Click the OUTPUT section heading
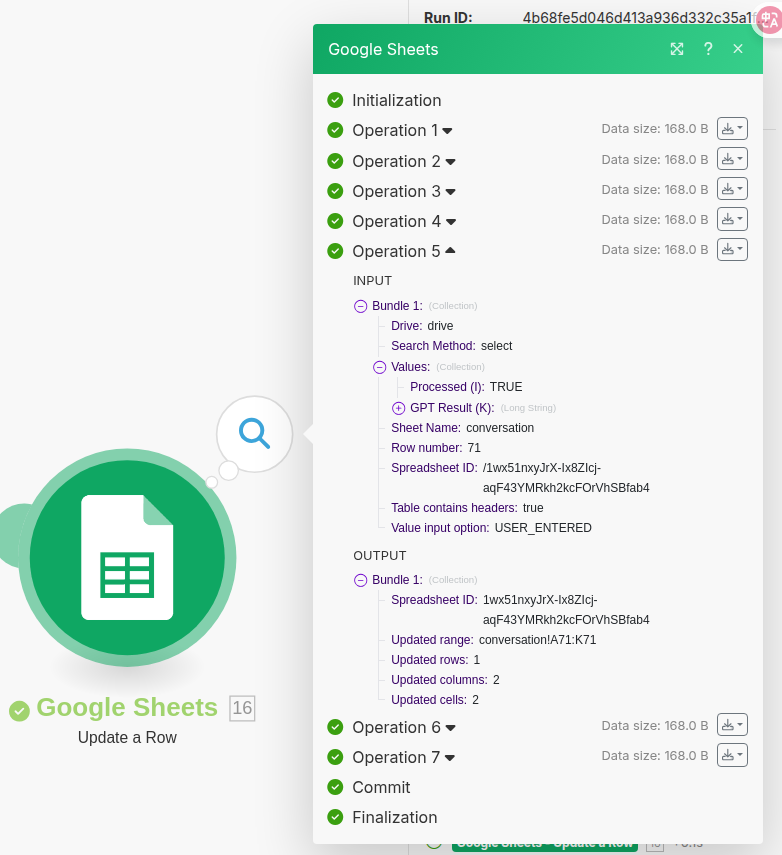 pyautogui.click(x=380, y=556)
